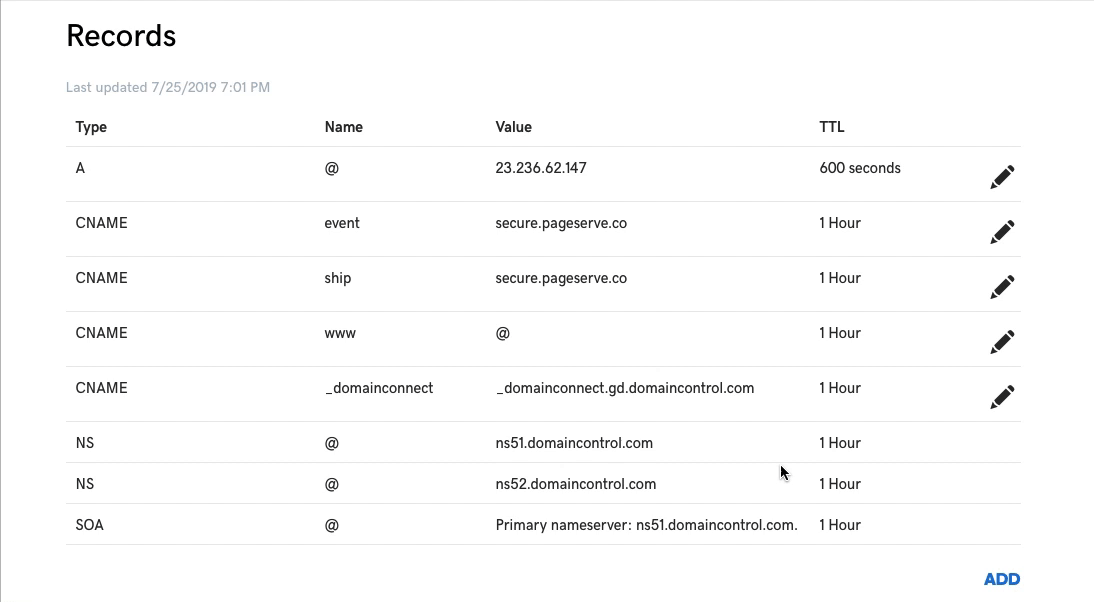This screenshot has height=602, width=1094.
Task: Click the A record type cell
Action: pyautogui.click(x=80, y=168)
